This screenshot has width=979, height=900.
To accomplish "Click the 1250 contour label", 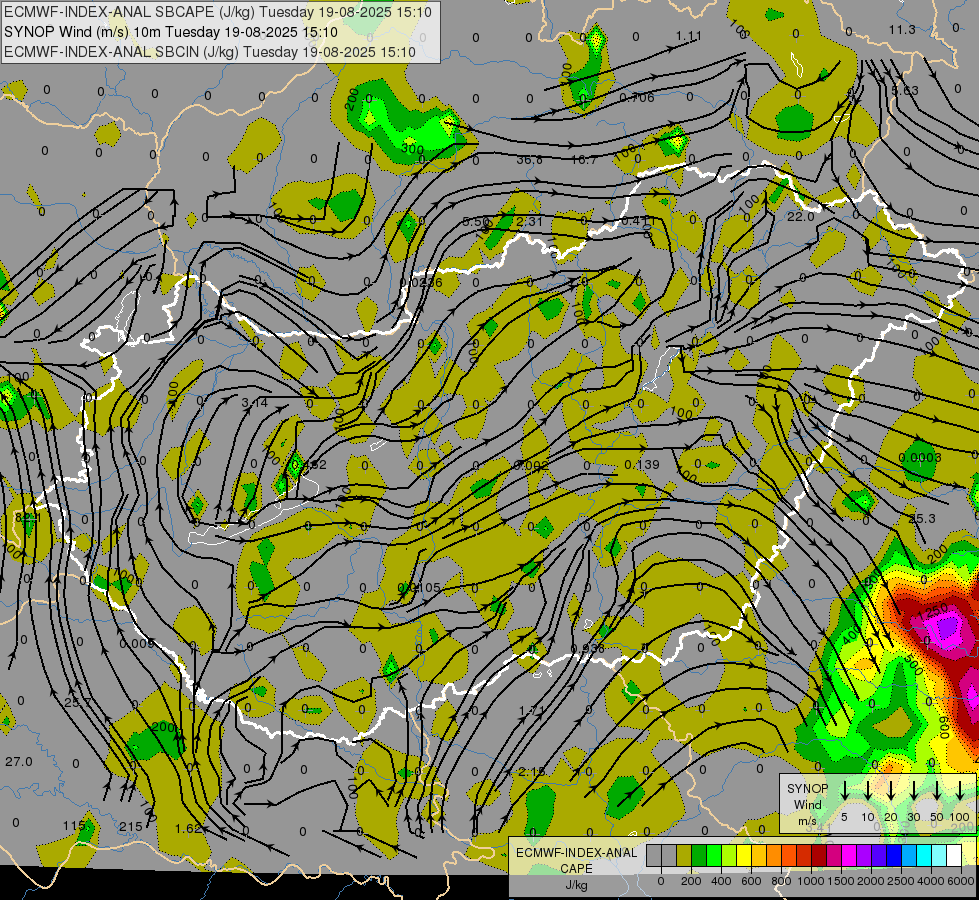I will point(933,613).
